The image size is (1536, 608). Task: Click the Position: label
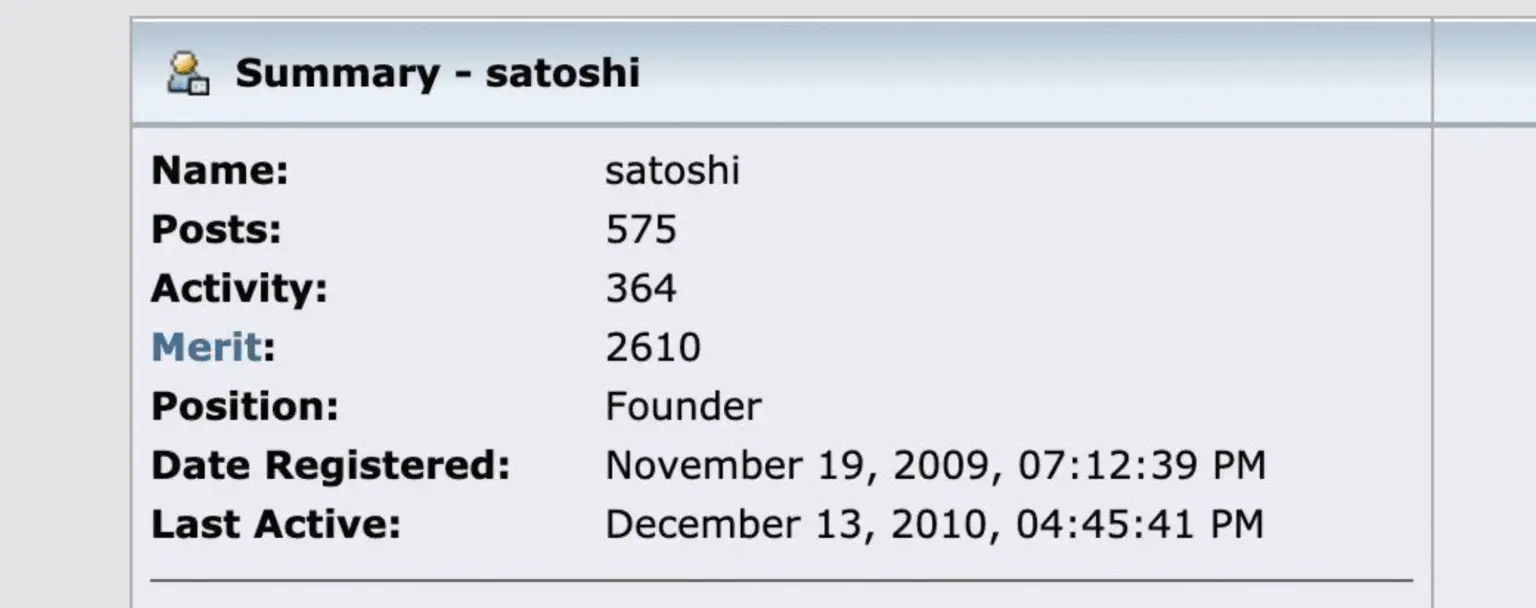pyautogui.click(x=246, y=405)
